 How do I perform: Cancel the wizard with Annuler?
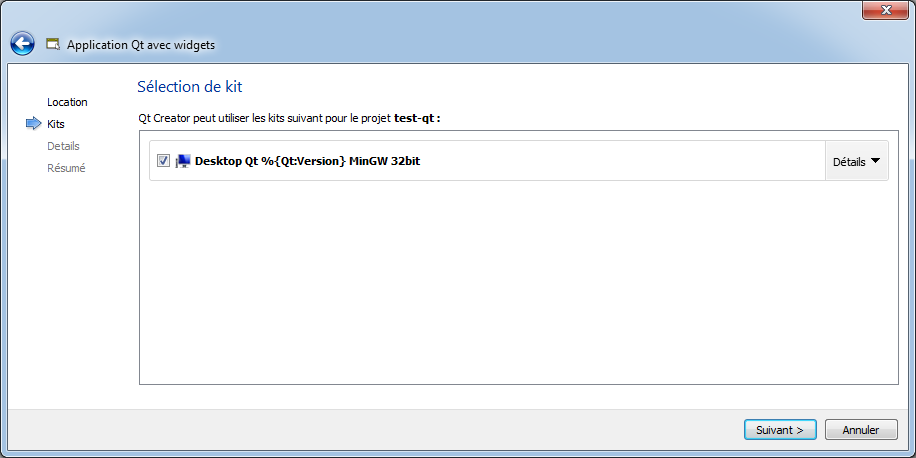pos(861,430)
